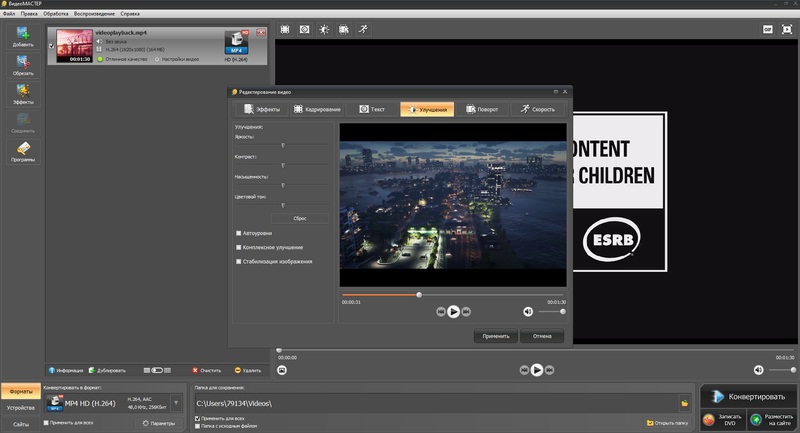Enable Стабилизация изображения checkbox

pyautogui.click(x=238, y=262)
